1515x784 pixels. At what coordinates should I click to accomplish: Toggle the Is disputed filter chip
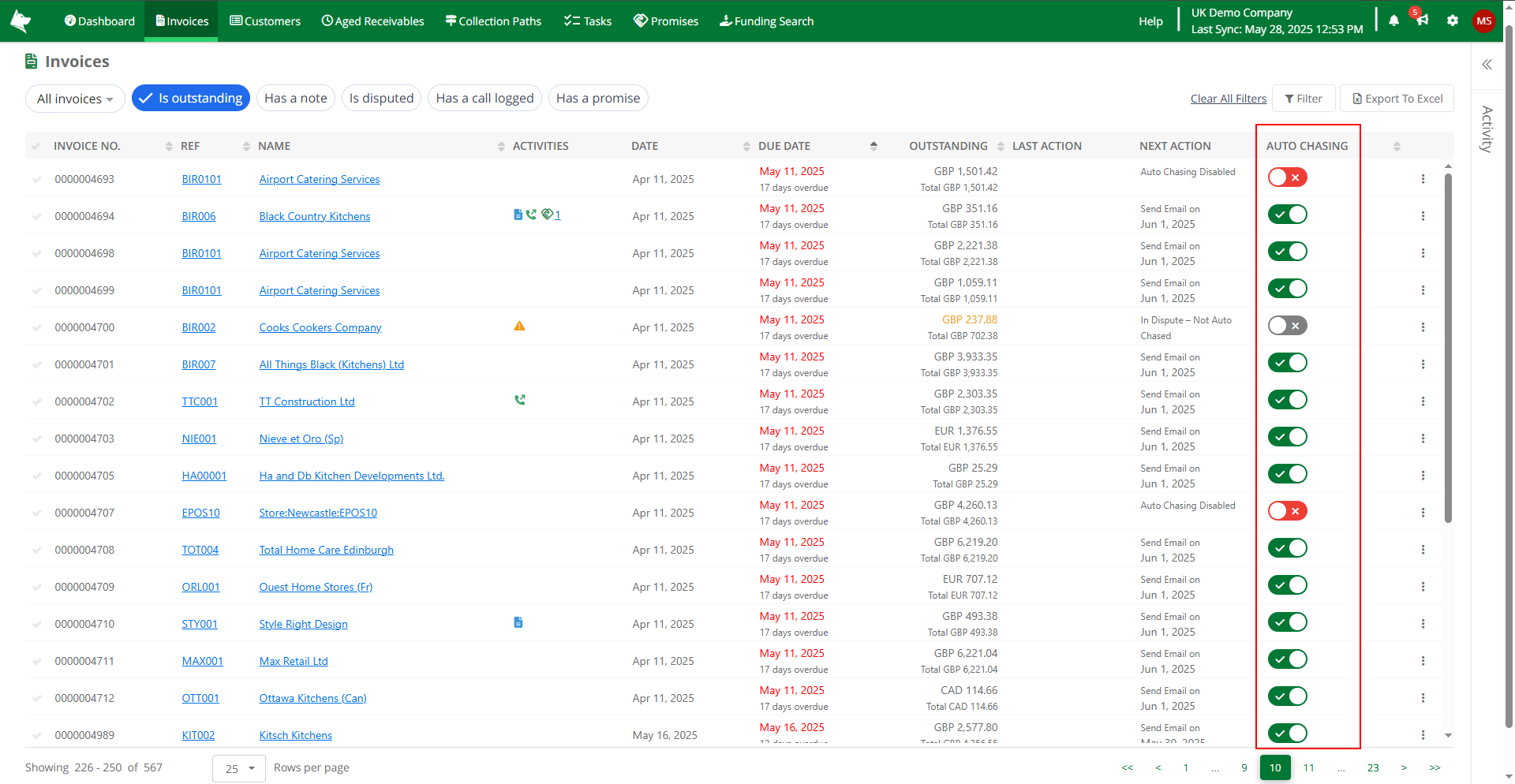(x=381, y=99)
